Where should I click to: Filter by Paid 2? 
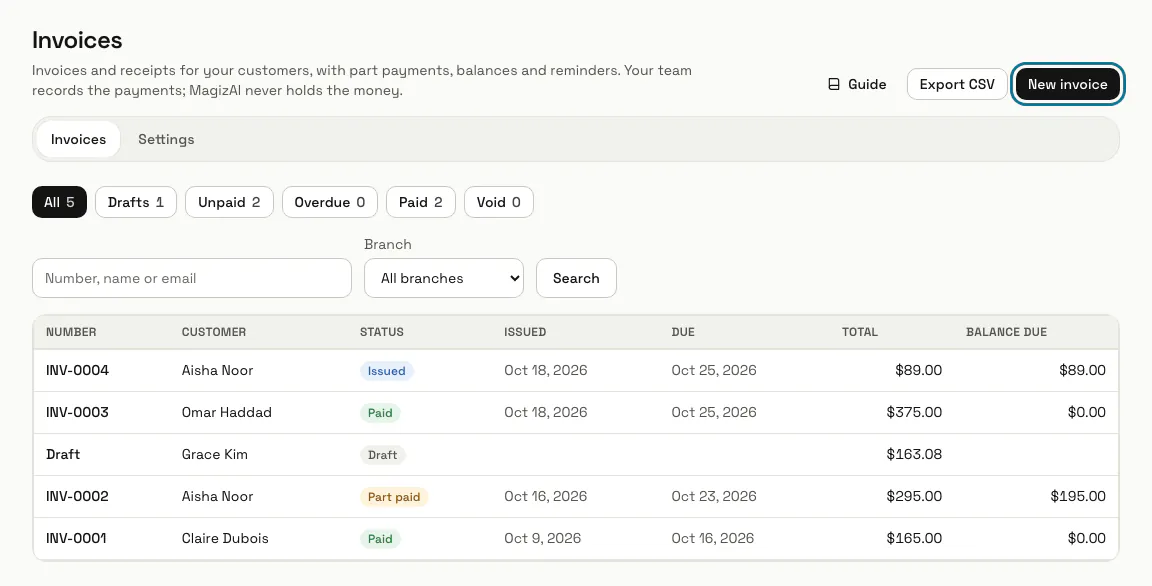[421, 202]
